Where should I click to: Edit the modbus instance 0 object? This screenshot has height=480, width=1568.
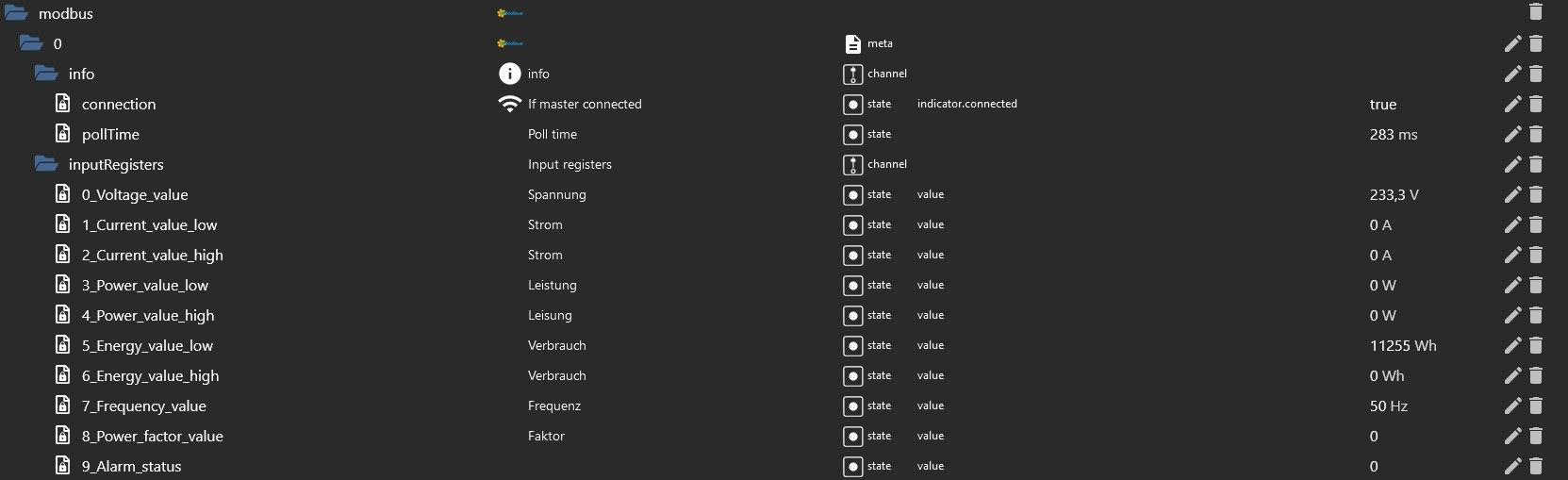(x=1512, y=43)
